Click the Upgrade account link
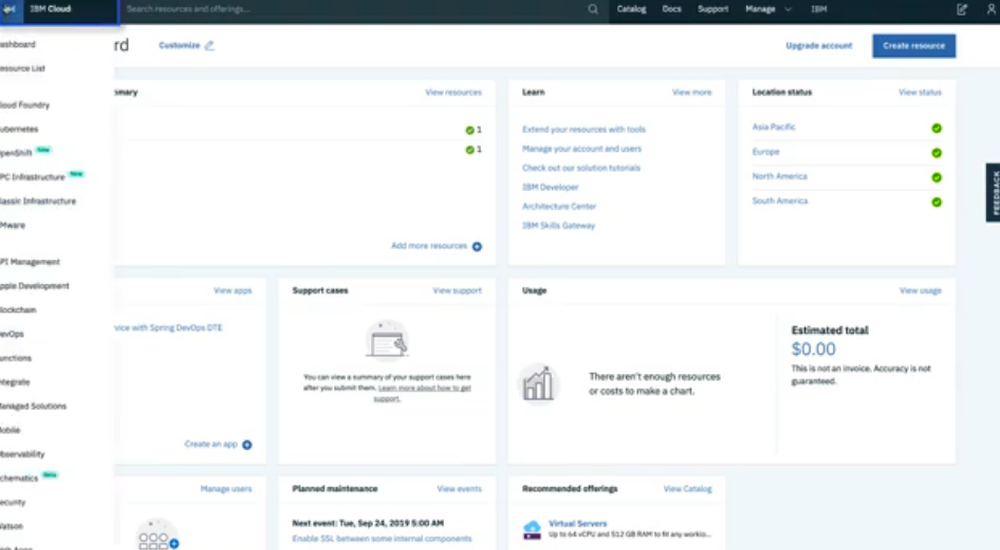This screenshot has width=1000, height=550. point(819,45)
